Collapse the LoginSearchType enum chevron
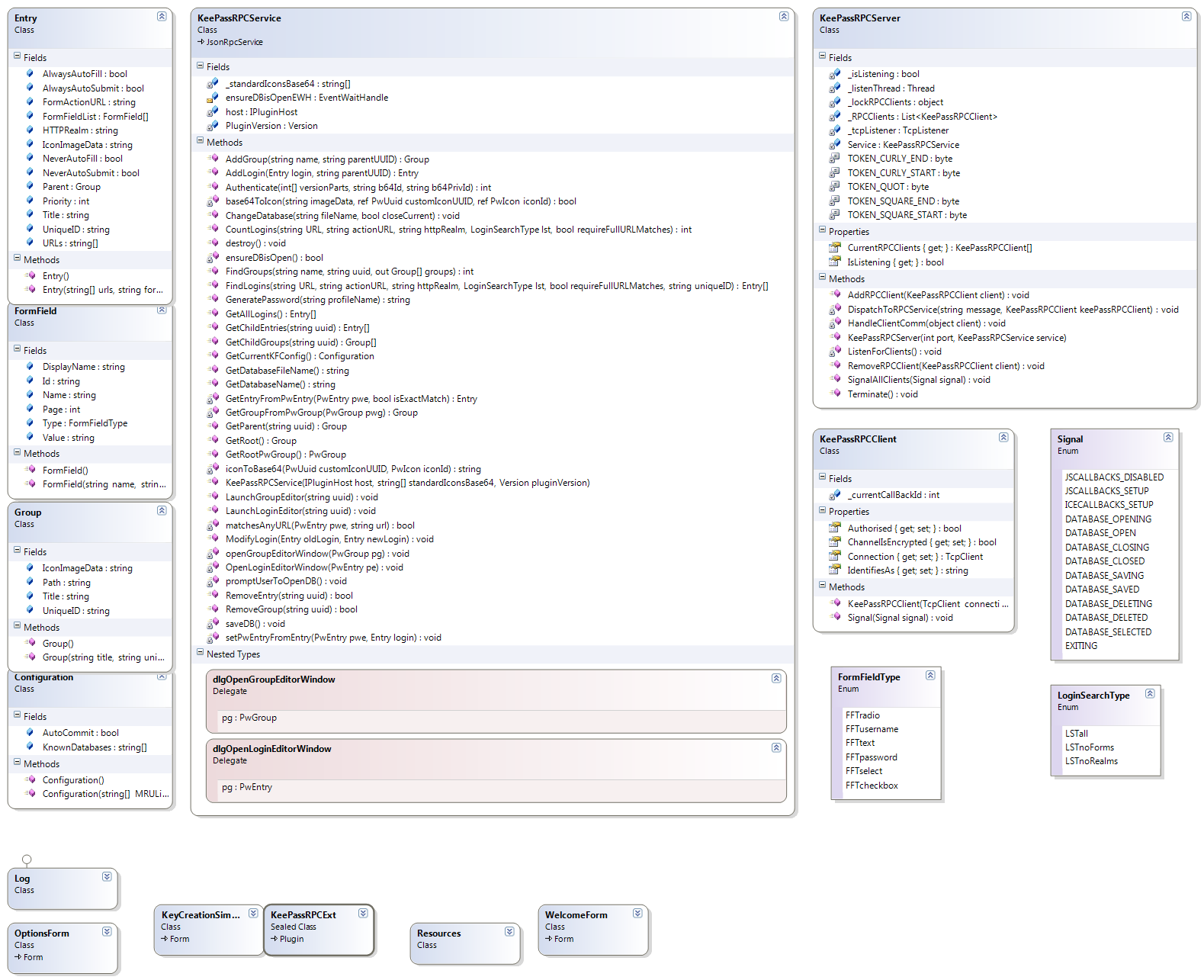This screenshot has height=980, width=1204. tap(1150, 693)
